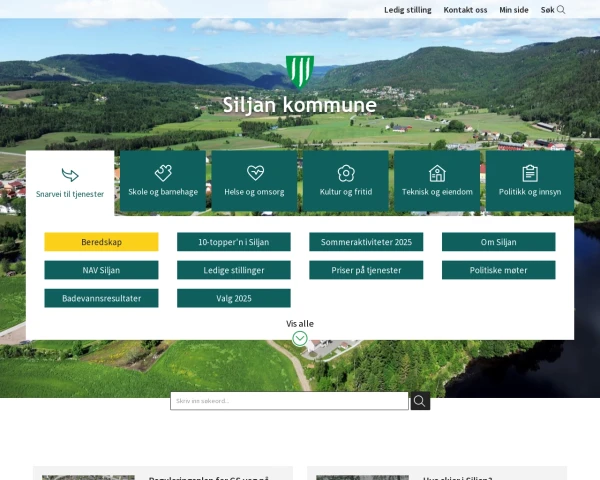Open the Ledige stillinger shortcut
600x480 pixels.
[234, 270]
